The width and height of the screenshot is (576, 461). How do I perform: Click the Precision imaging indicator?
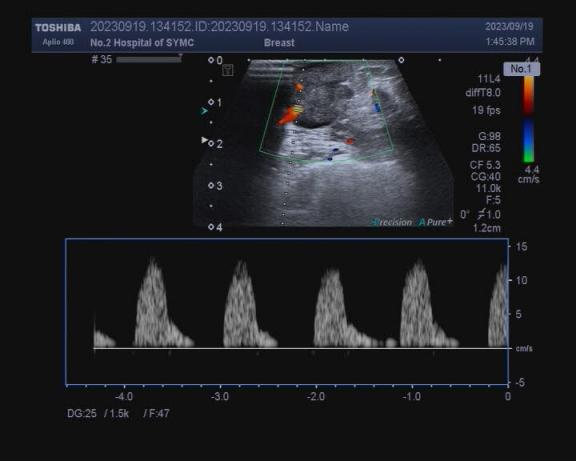392,222
